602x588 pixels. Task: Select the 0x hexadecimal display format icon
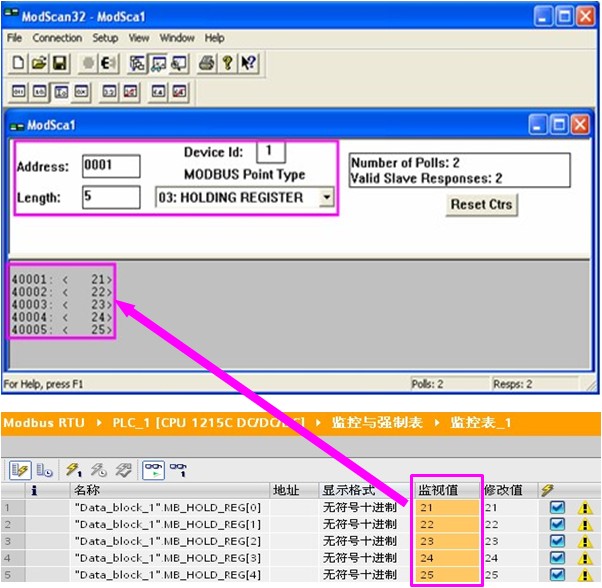[81, 92]
